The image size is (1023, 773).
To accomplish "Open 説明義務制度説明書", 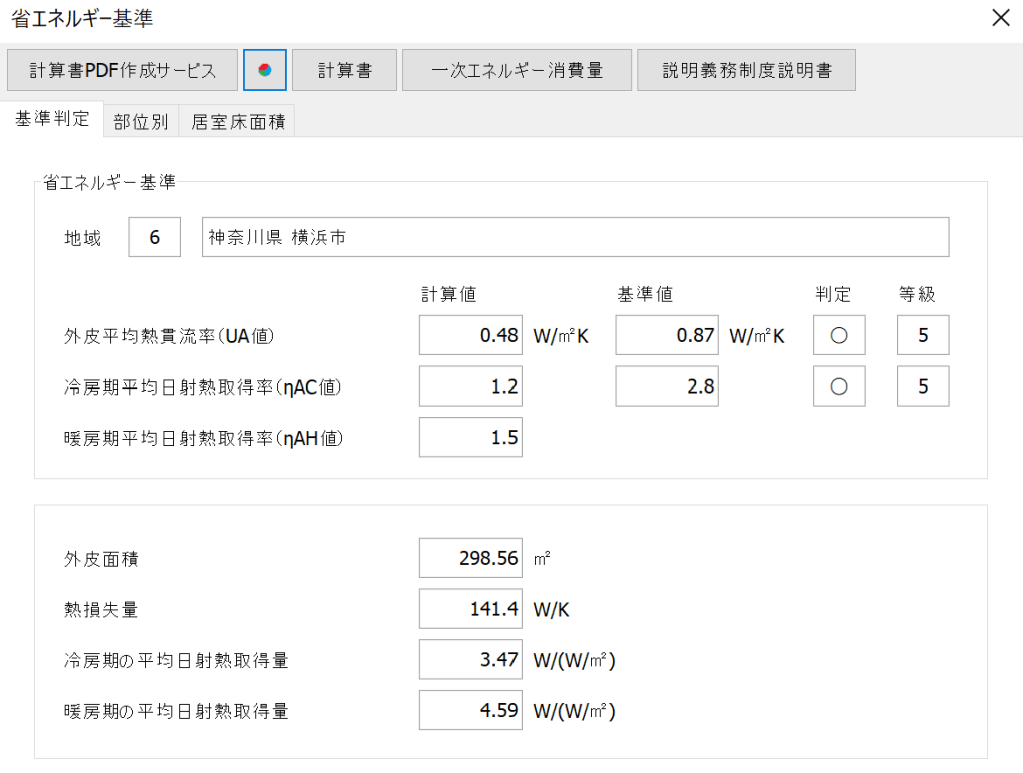I will 745,70.
